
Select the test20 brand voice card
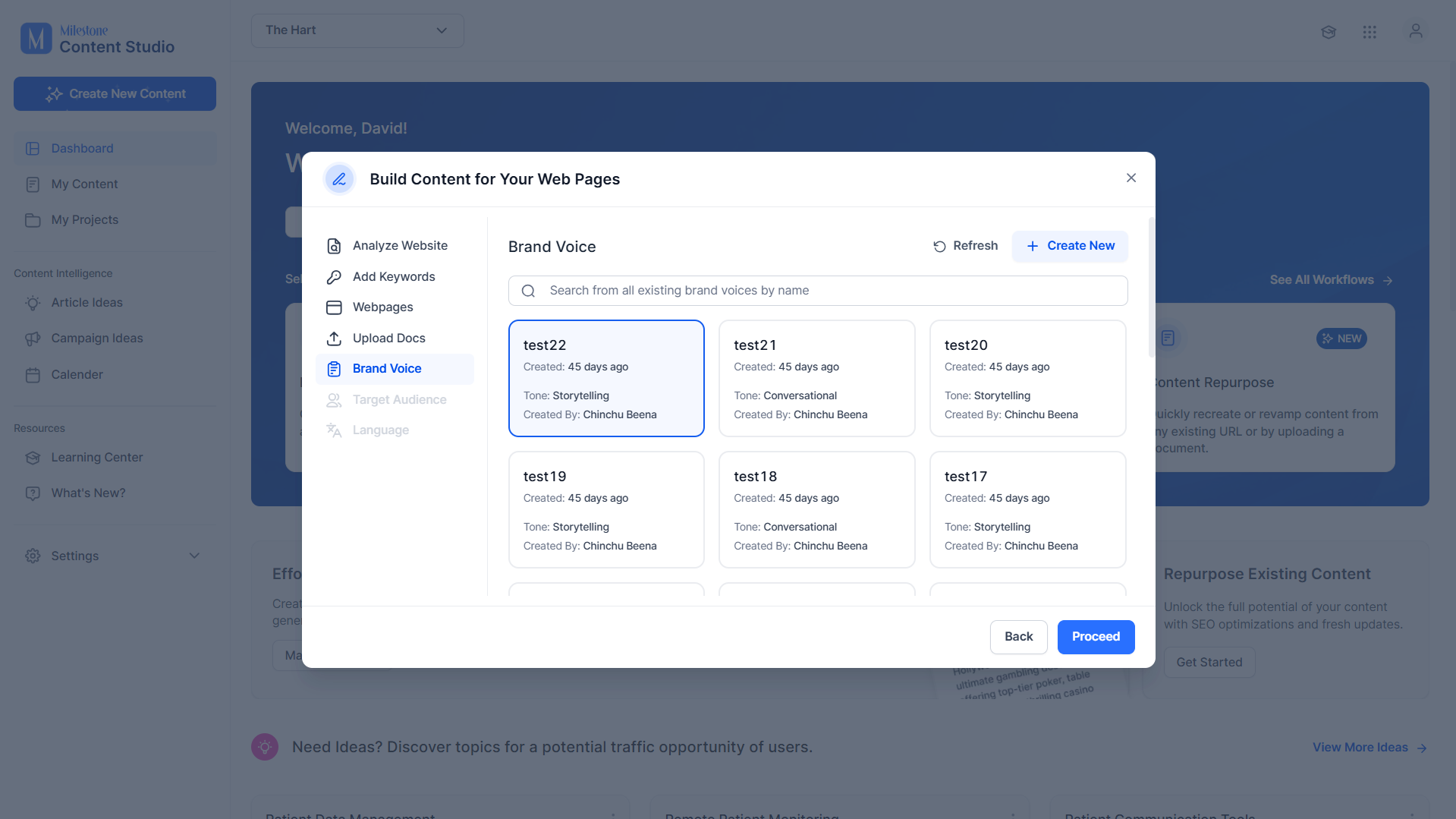coord(1027,378)
